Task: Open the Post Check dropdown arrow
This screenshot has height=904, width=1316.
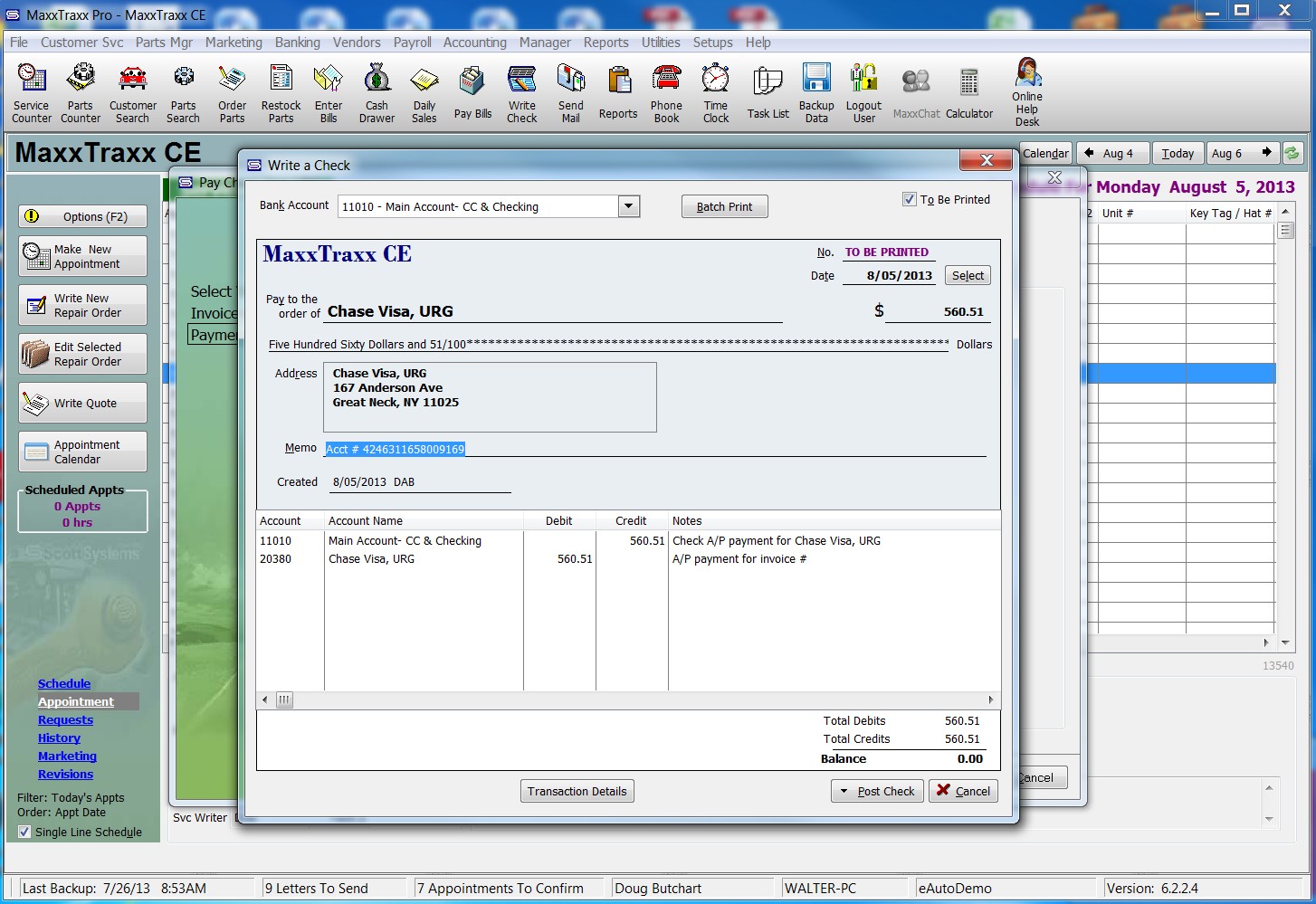Action: tap(844, 791)
